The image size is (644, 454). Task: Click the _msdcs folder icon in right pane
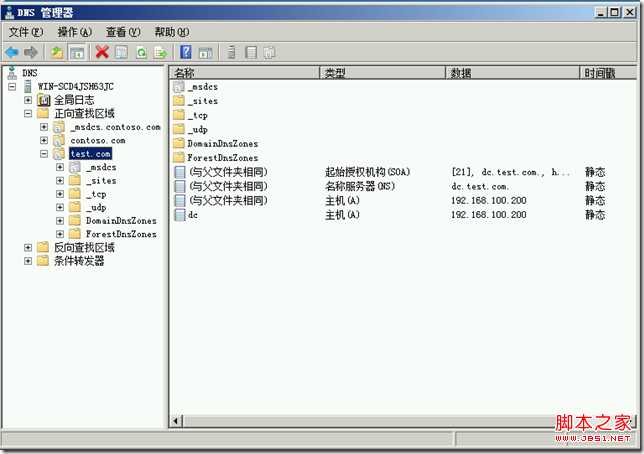(179, 87)
